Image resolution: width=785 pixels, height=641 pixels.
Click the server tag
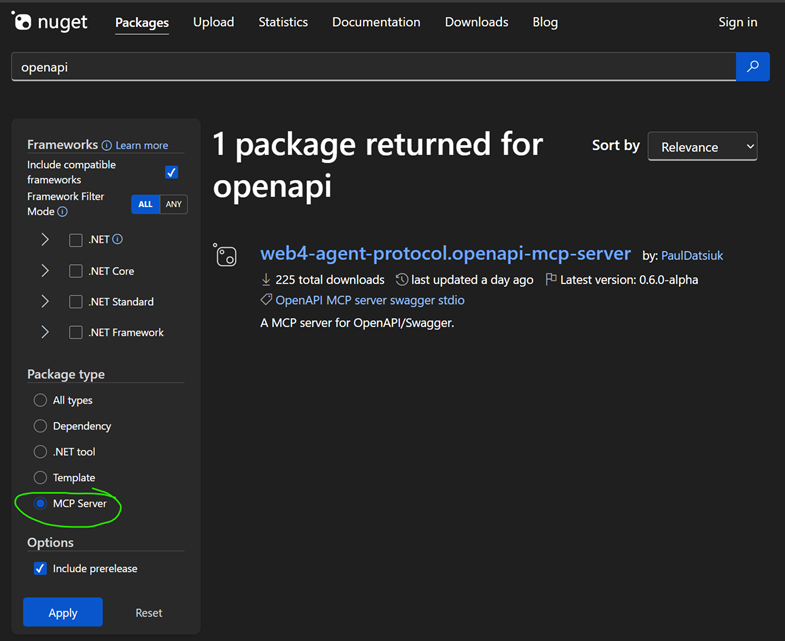click(370, 300)
